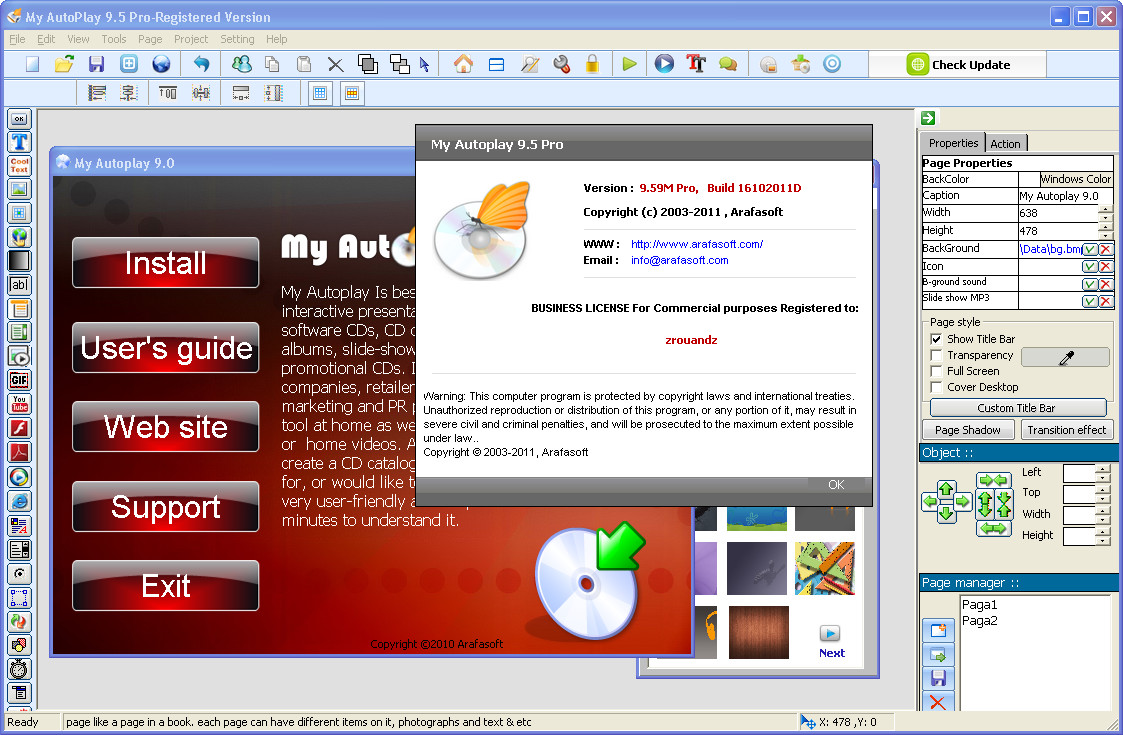Click the Check Update button
The image size is (1123, 735).
[958, 64]
